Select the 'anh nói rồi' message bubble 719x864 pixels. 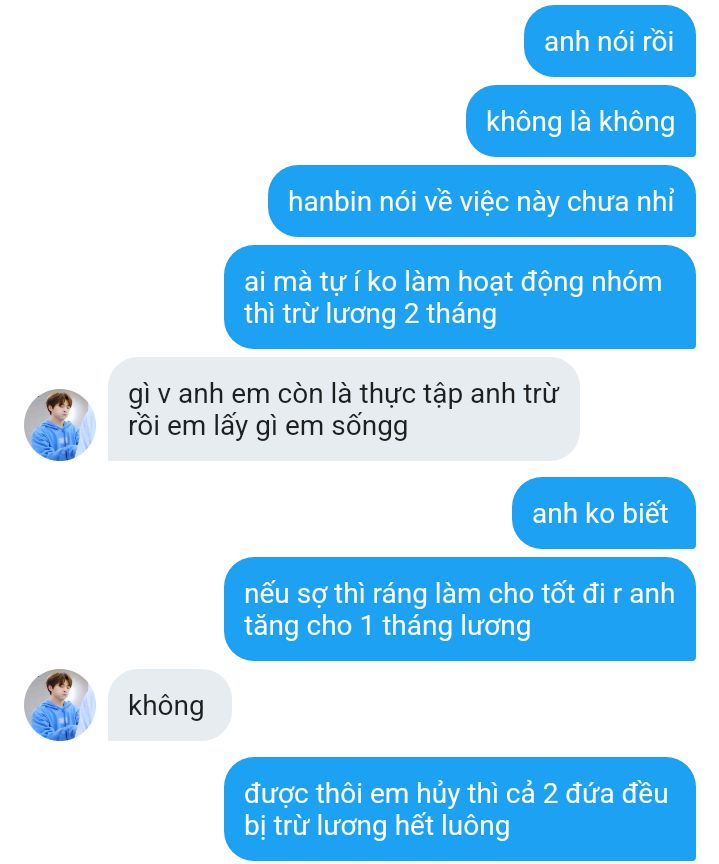point(609,41)
